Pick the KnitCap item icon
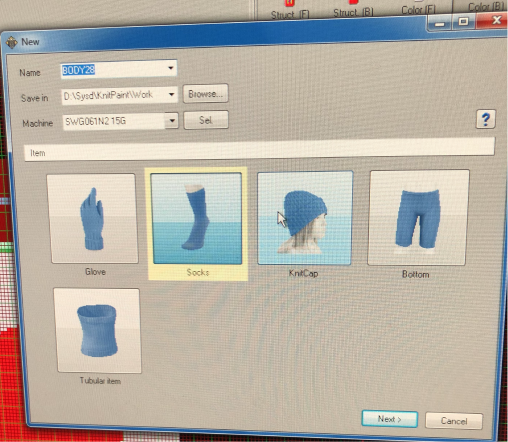 click(305, 218)
